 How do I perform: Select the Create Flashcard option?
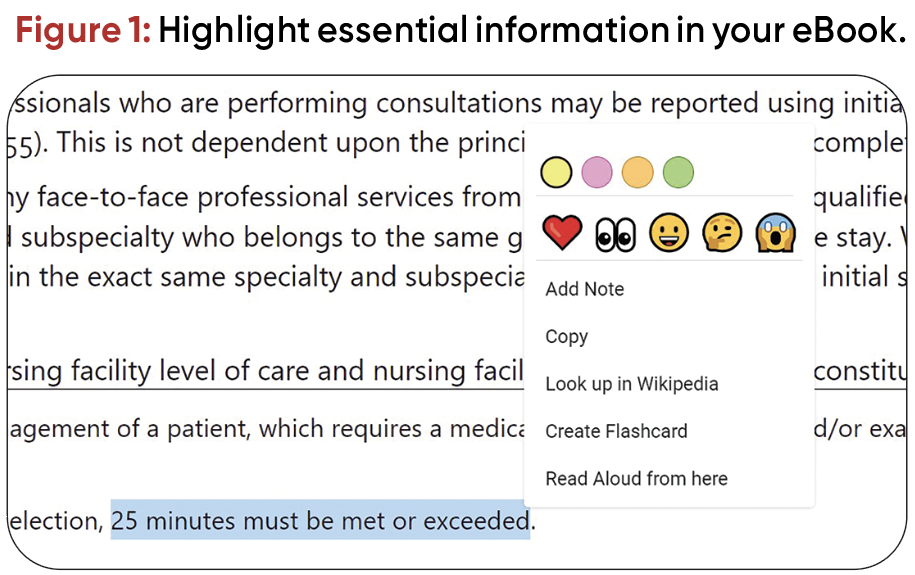click(617, 432)
